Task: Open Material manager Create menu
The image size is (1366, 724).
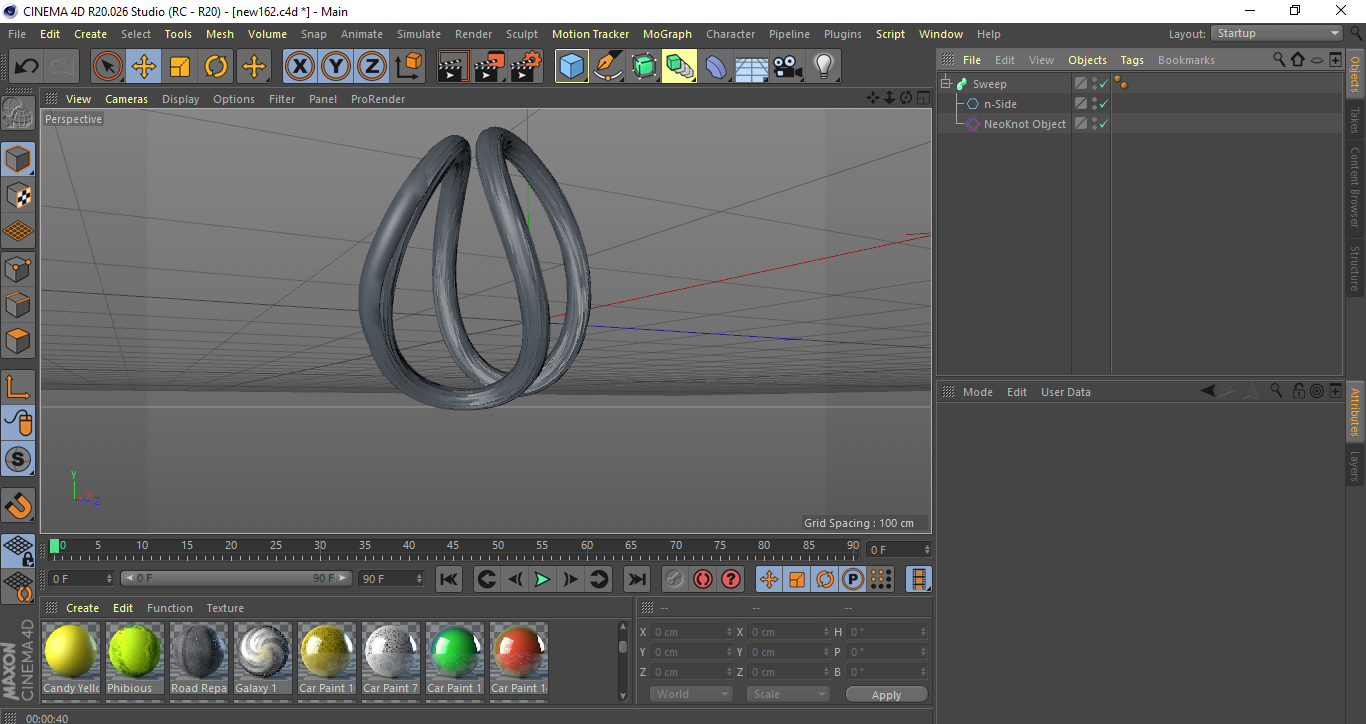Action: pyautogui.click(x=83, y=608)
